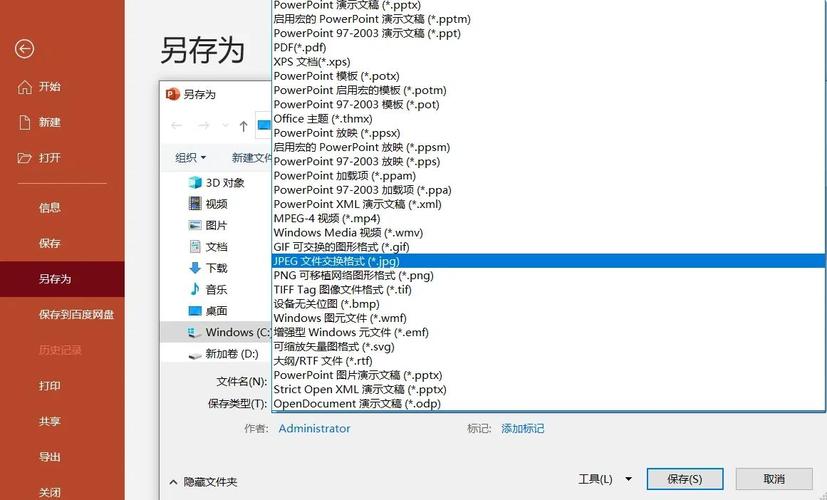Click the 添加标记 link
This screenshot has width=827, height=500.
click(522, 428)
